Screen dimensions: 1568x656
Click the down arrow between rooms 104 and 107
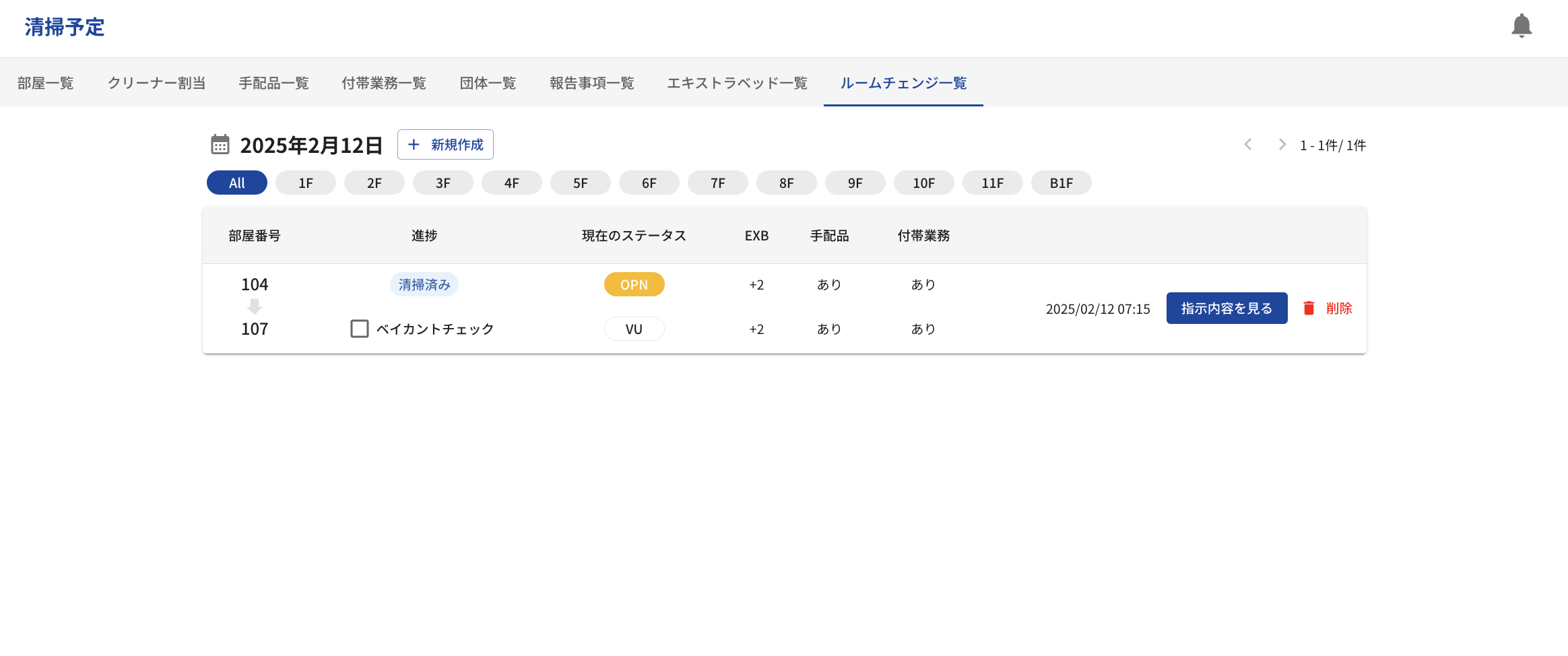tap(255, 306)
